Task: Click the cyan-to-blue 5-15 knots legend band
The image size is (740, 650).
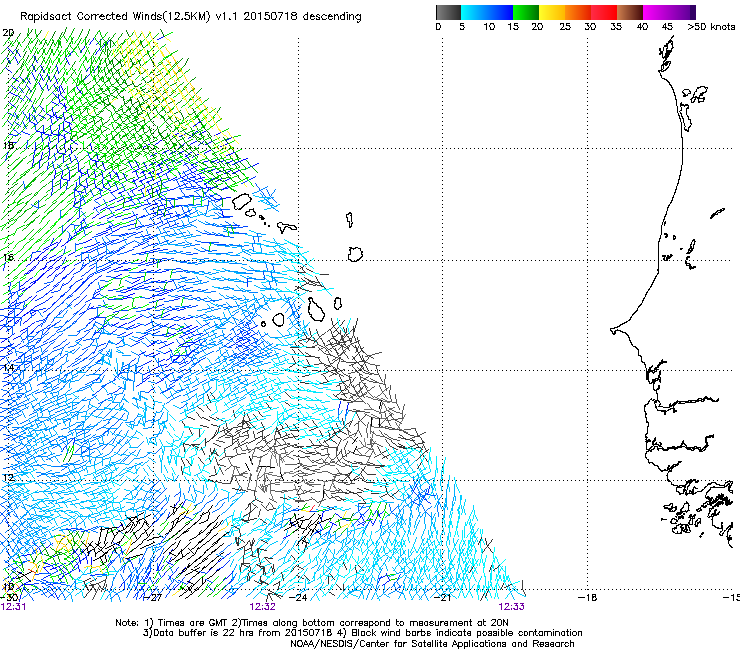Action: click(487, 12)
